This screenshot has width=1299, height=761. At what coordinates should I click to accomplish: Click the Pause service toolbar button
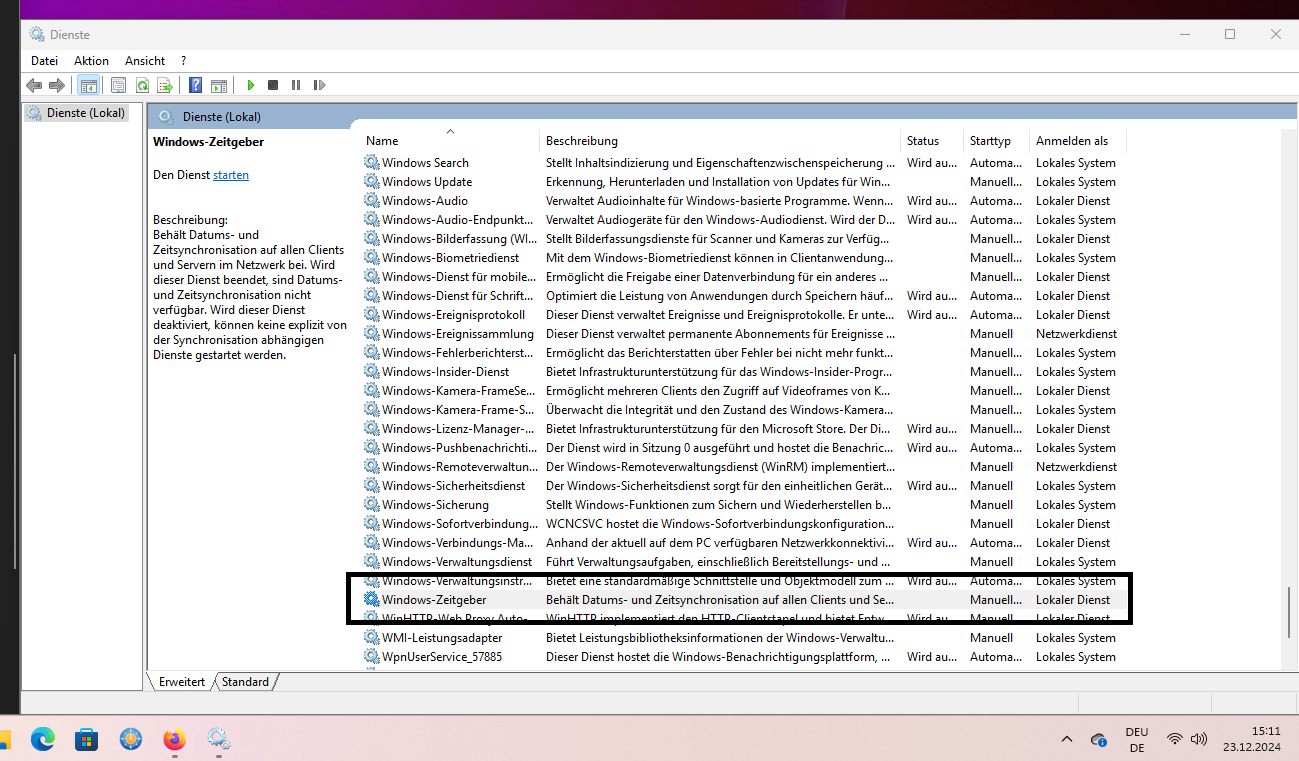296,86
